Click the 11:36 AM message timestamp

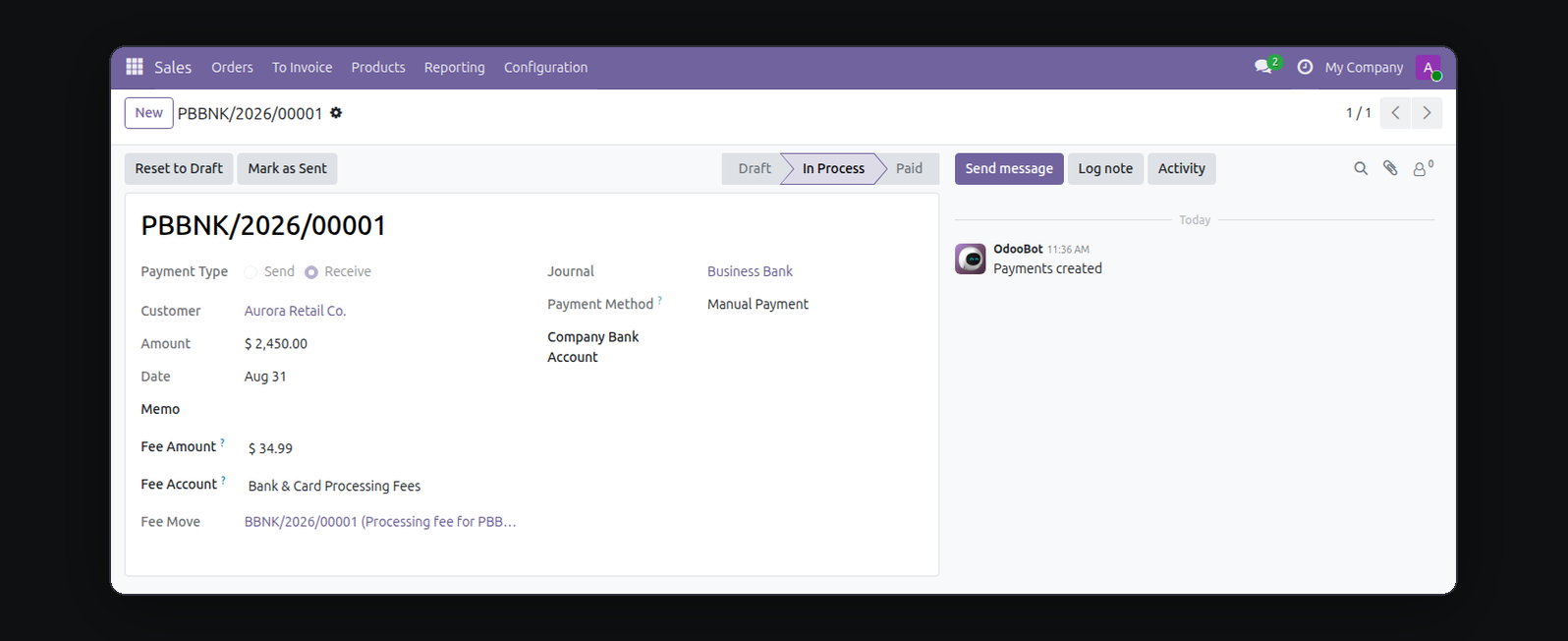tap(1068, 250)
